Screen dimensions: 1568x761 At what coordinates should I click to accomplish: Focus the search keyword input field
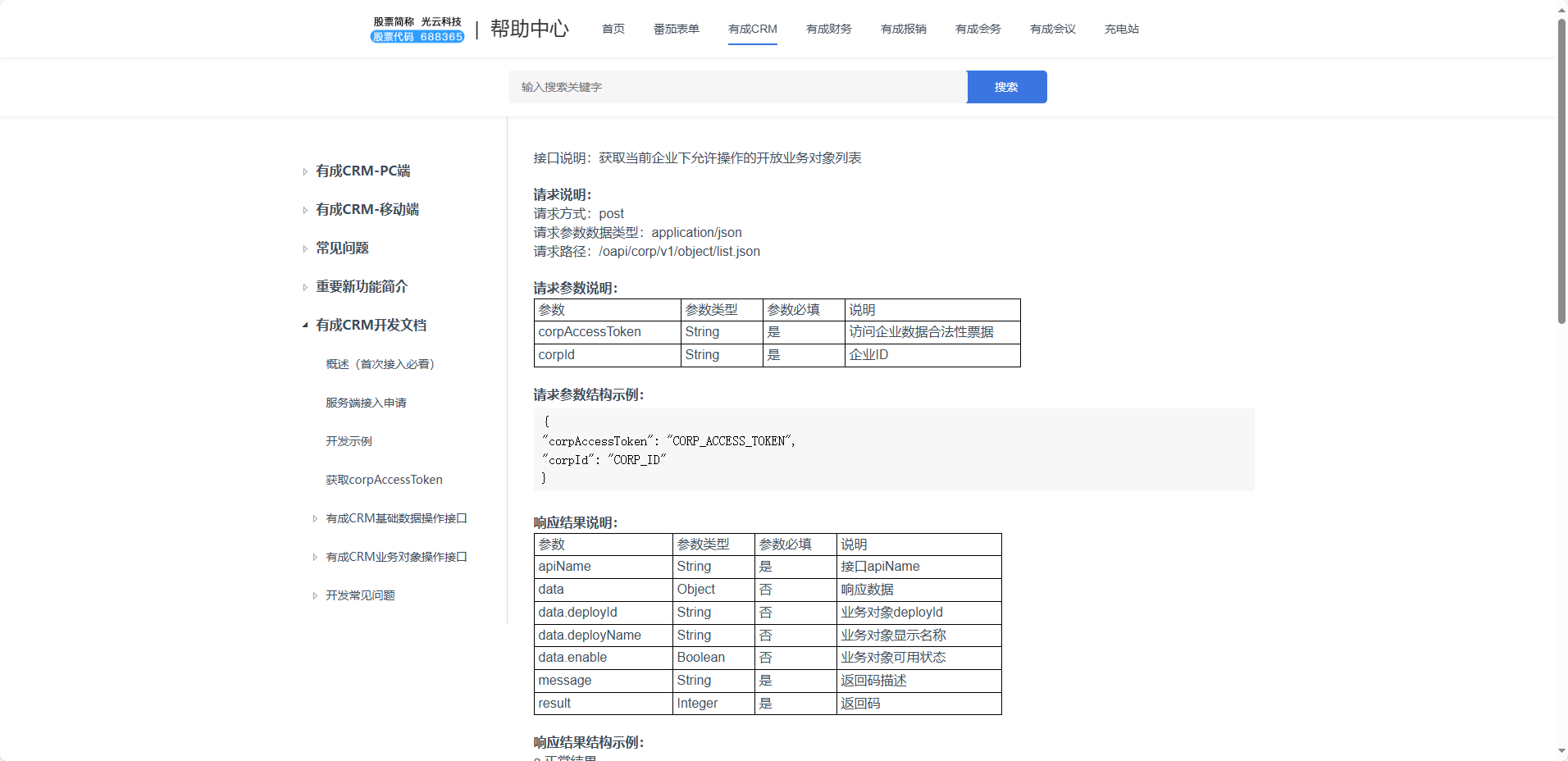click(x=736, y=87)
